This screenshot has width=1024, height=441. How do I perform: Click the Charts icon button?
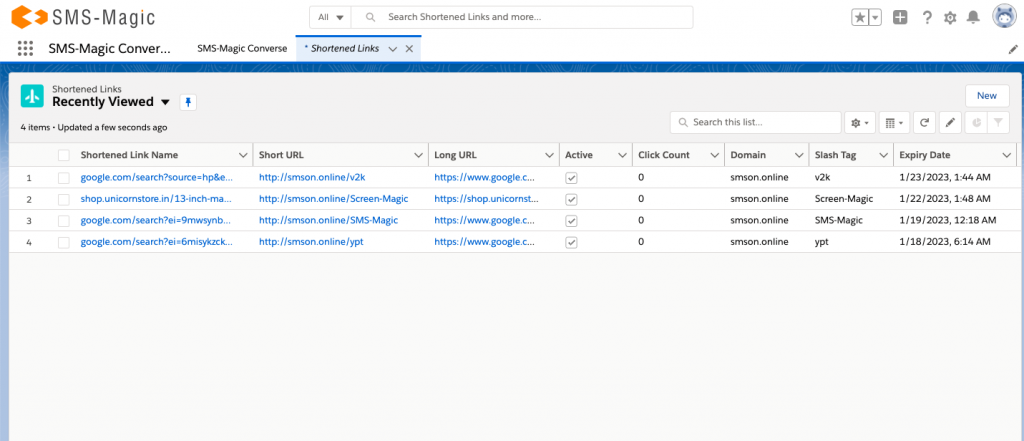pyautogui.click(x=976, y=122)
